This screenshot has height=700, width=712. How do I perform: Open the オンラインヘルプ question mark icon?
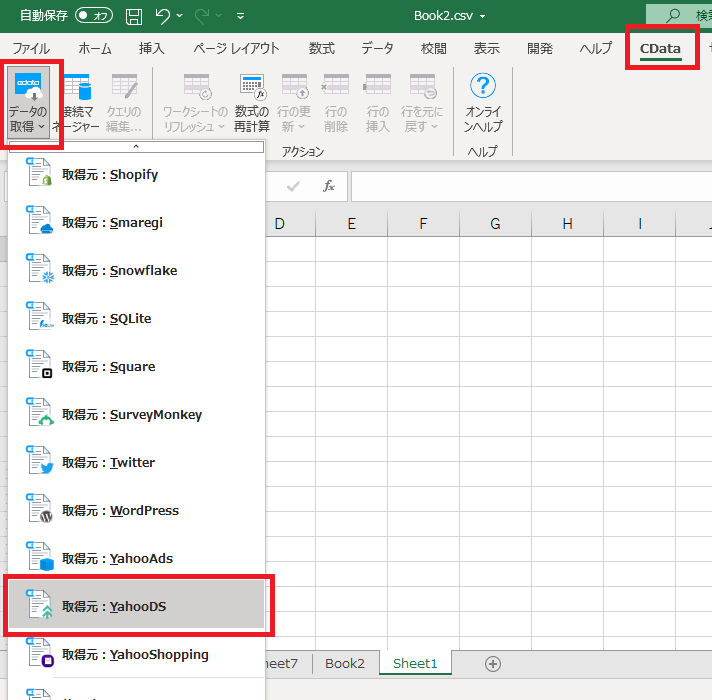483,85
